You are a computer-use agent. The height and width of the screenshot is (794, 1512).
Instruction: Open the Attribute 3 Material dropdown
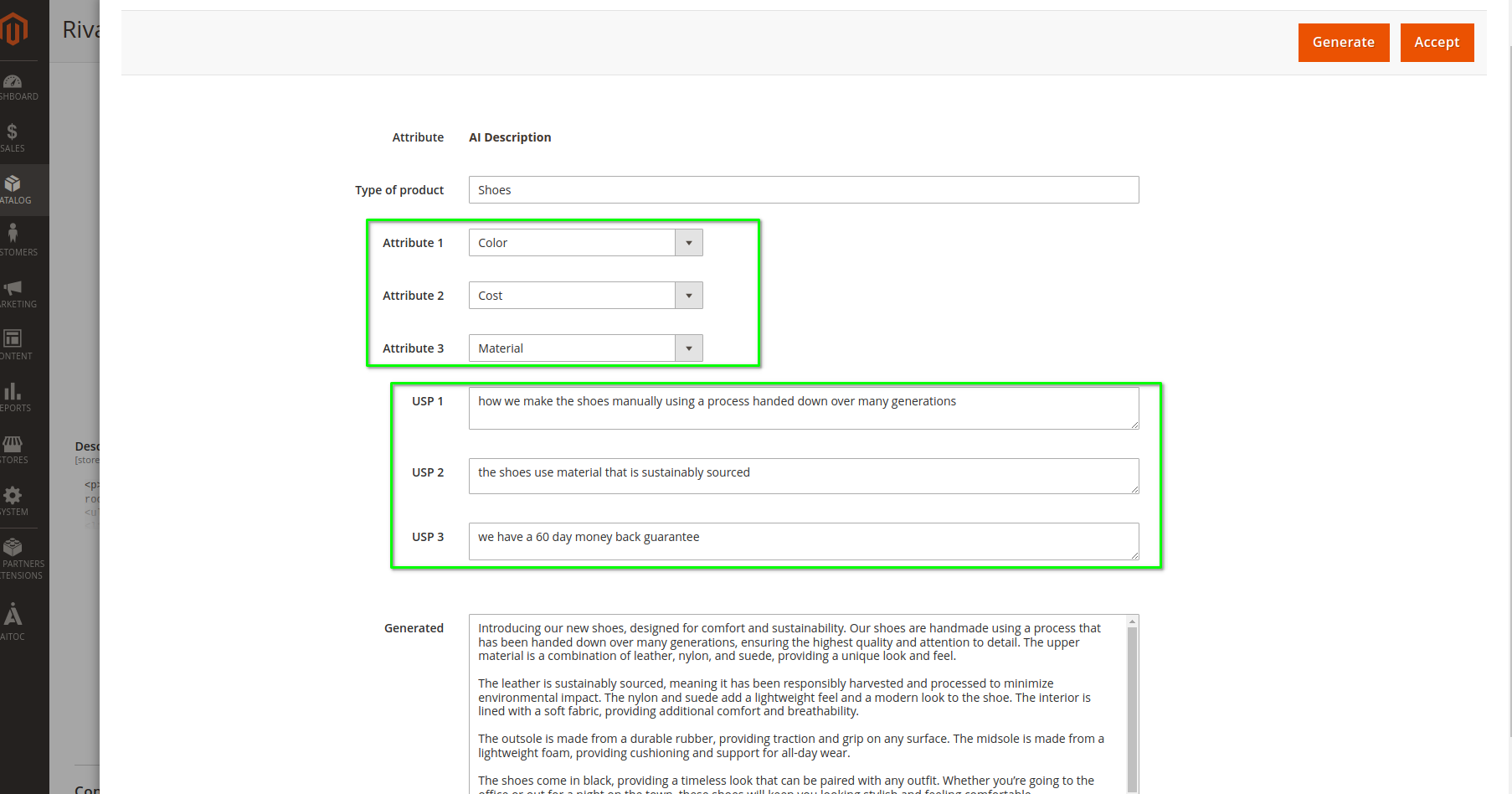coord(586,348)
